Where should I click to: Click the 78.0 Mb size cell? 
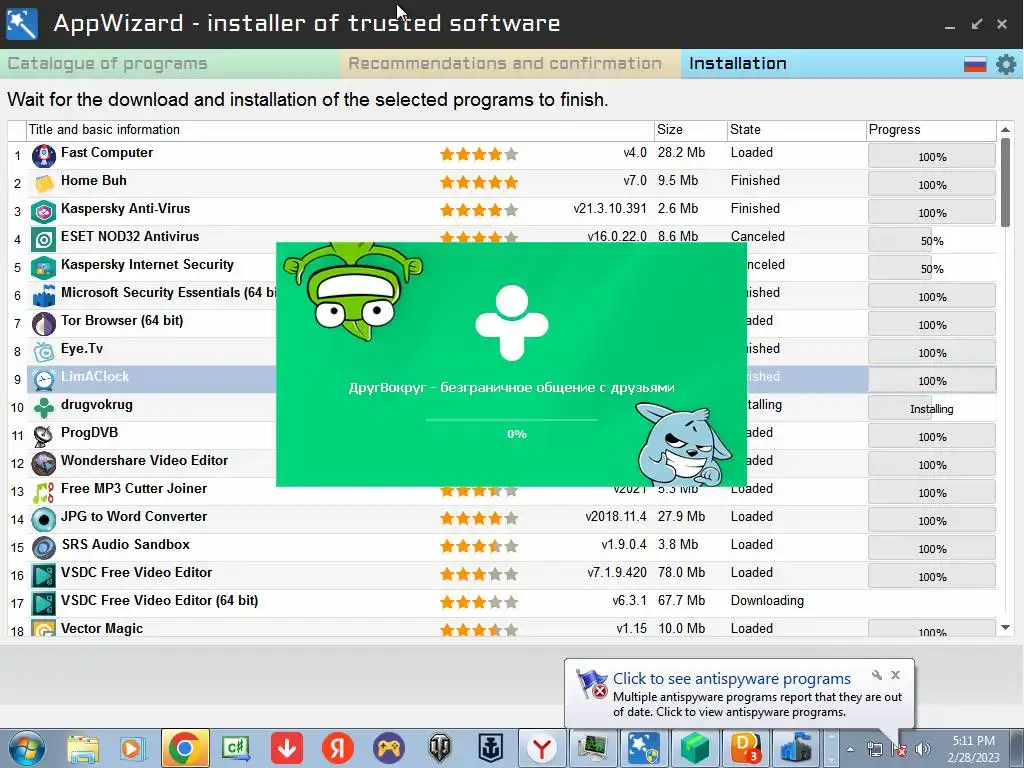click(x=681, y=572)
